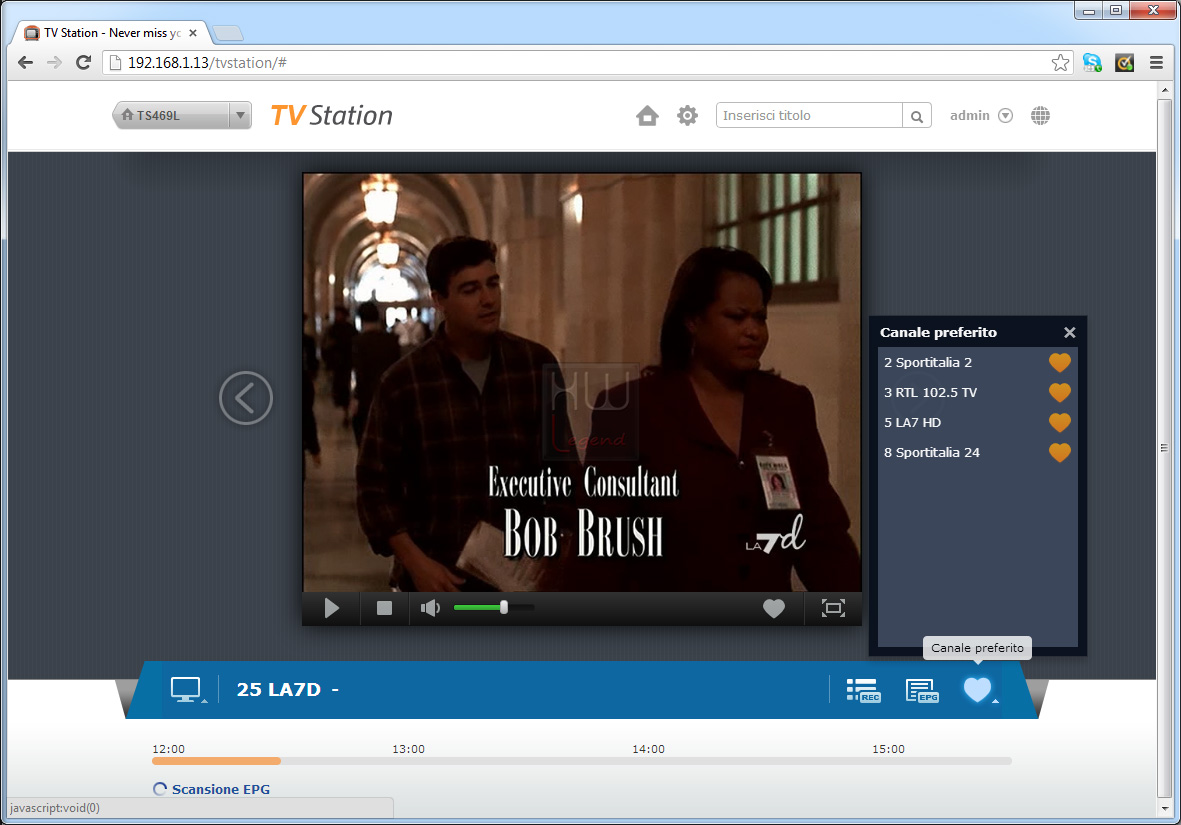This screenshot has width=1181, height=825.
Task: Unfavorite RTL 102.5 TV heart
Action: [x=1060, y=393]
